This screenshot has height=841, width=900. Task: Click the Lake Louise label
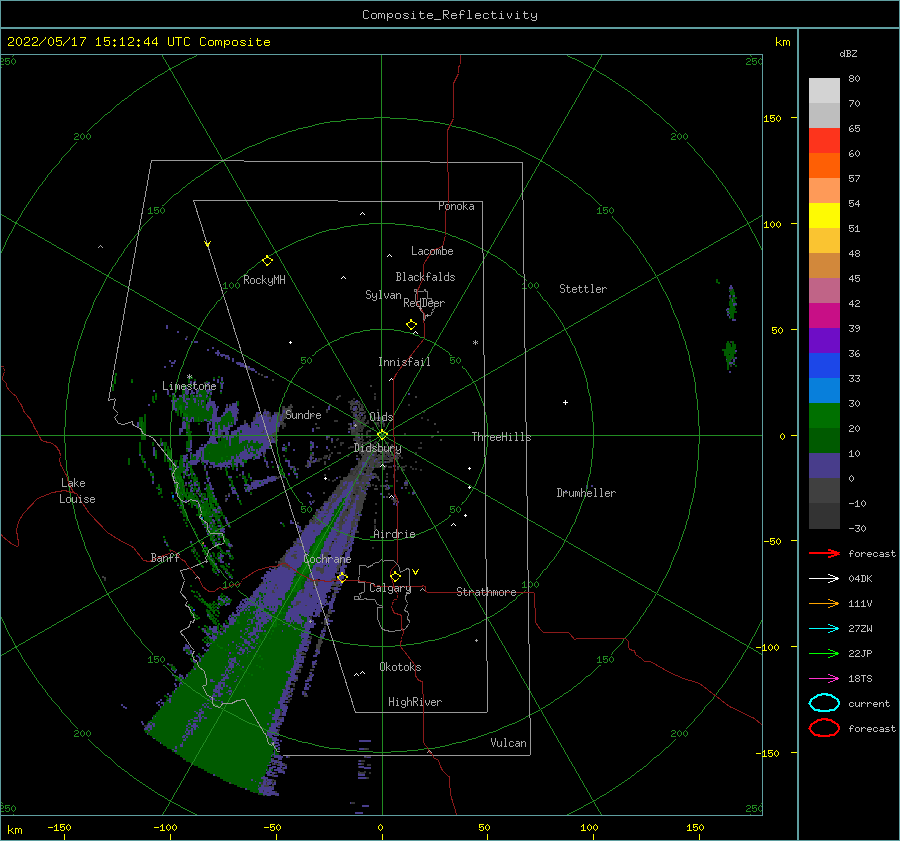pyautogui.click(x=77, y=491)
